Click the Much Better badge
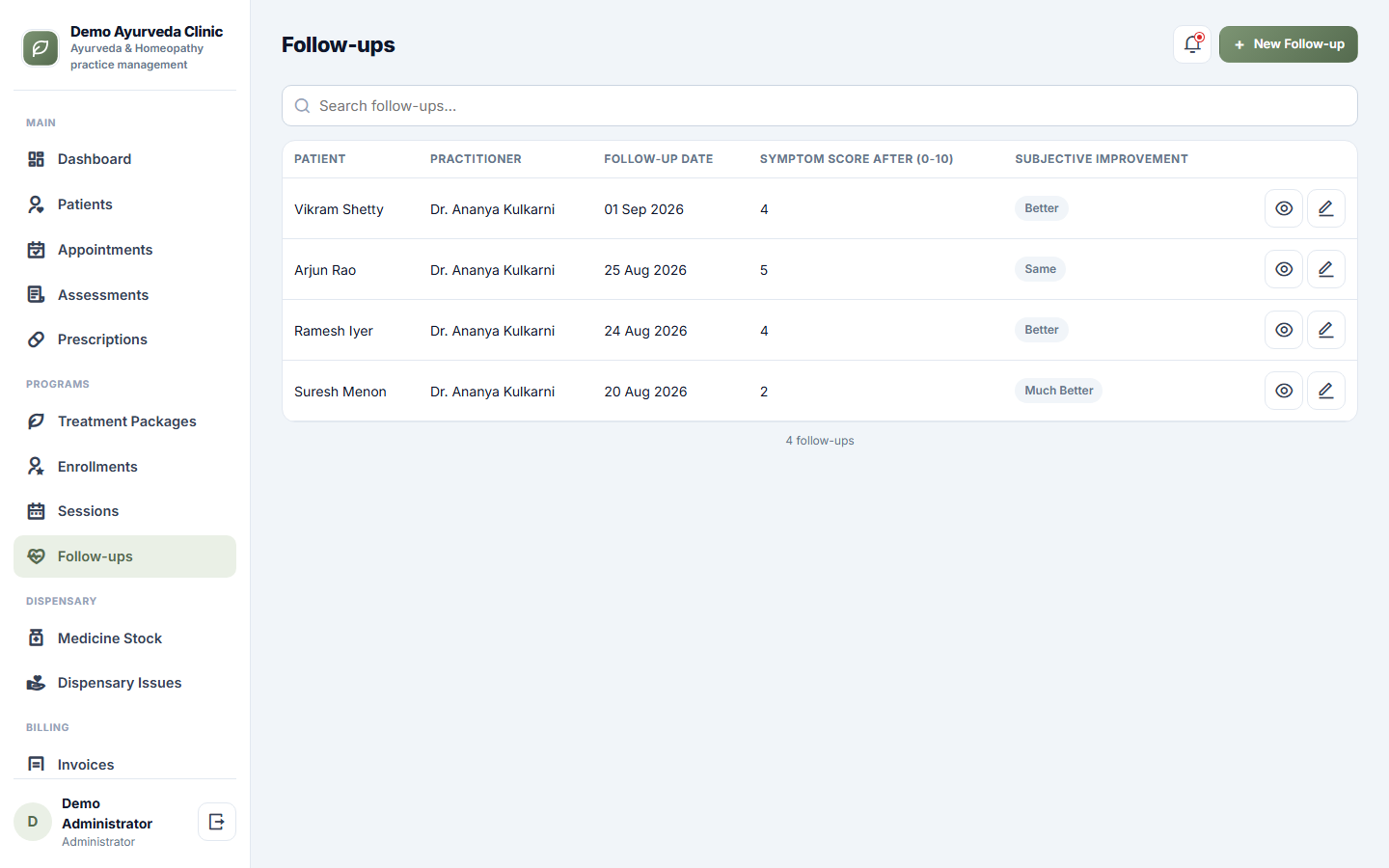The width and height of the screenshot is (1389, 868). pos(1059,391)
